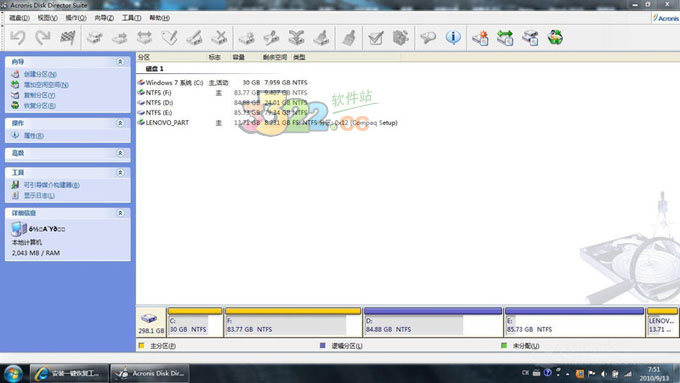
Task: Open the 工具(T) menu
Action: pyautogui.click(x=131, y=18)
